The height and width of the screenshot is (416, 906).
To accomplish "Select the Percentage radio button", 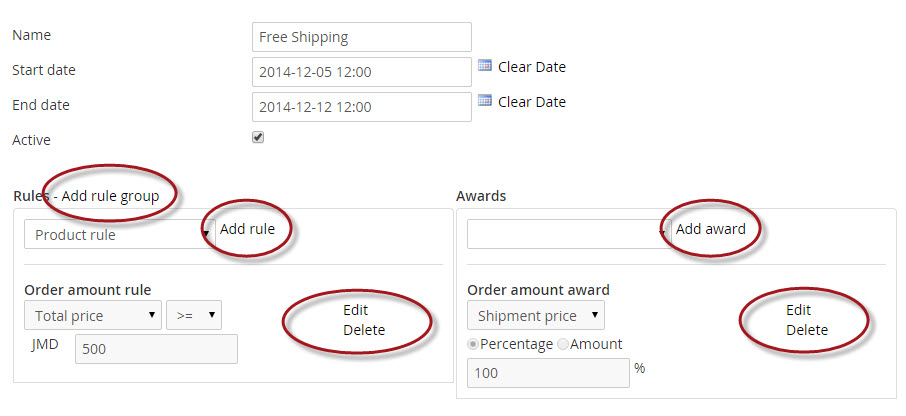I will 473,344.
